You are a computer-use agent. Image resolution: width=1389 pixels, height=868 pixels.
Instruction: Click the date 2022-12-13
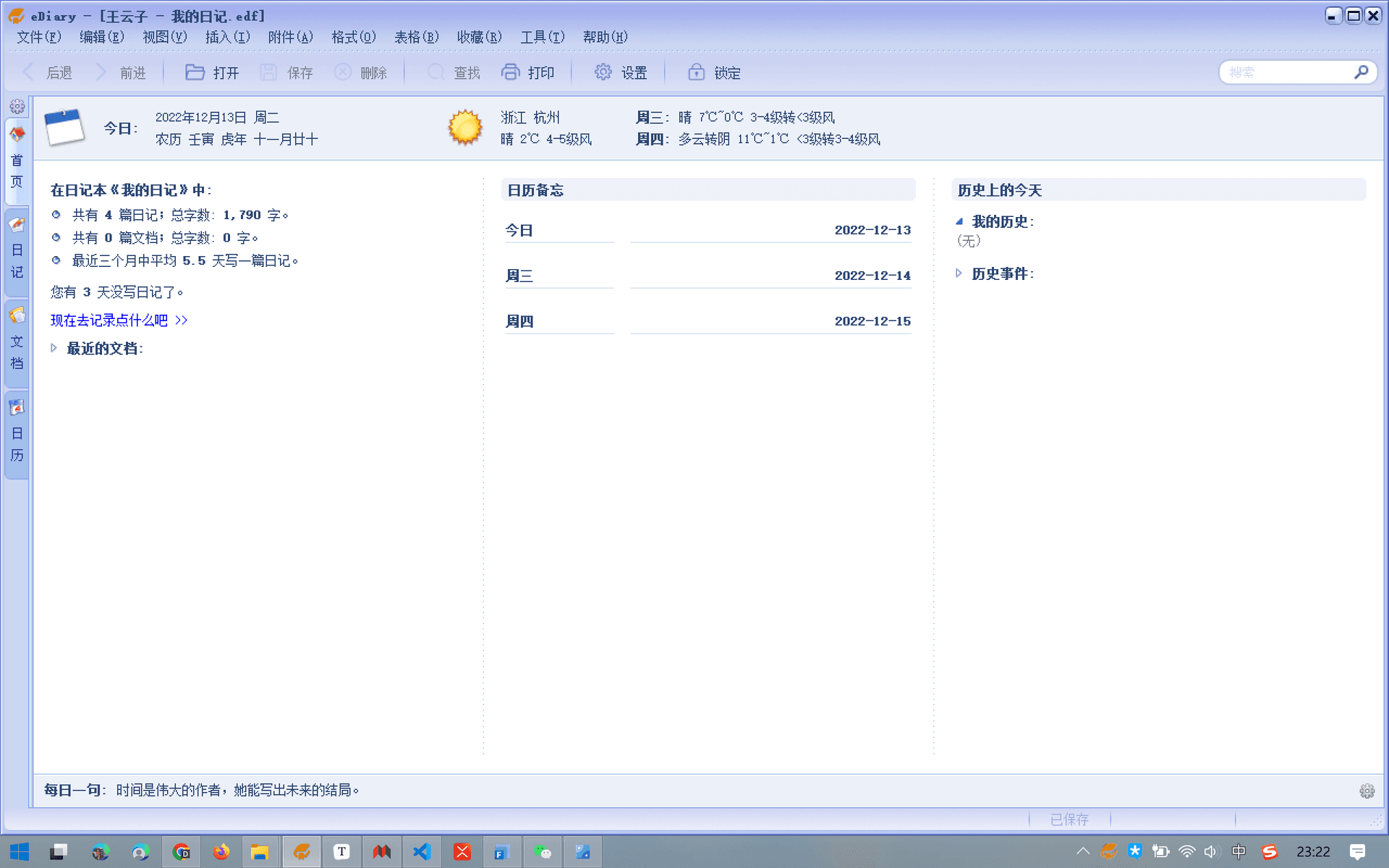(872, 230)
